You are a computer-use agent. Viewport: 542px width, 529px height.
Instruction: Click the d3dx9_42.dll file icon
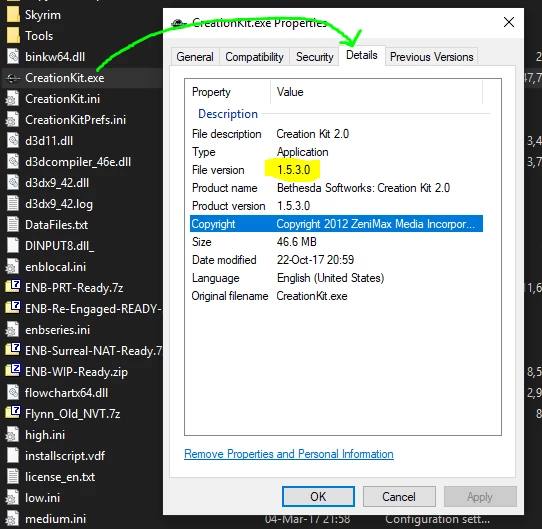point(13,183)
